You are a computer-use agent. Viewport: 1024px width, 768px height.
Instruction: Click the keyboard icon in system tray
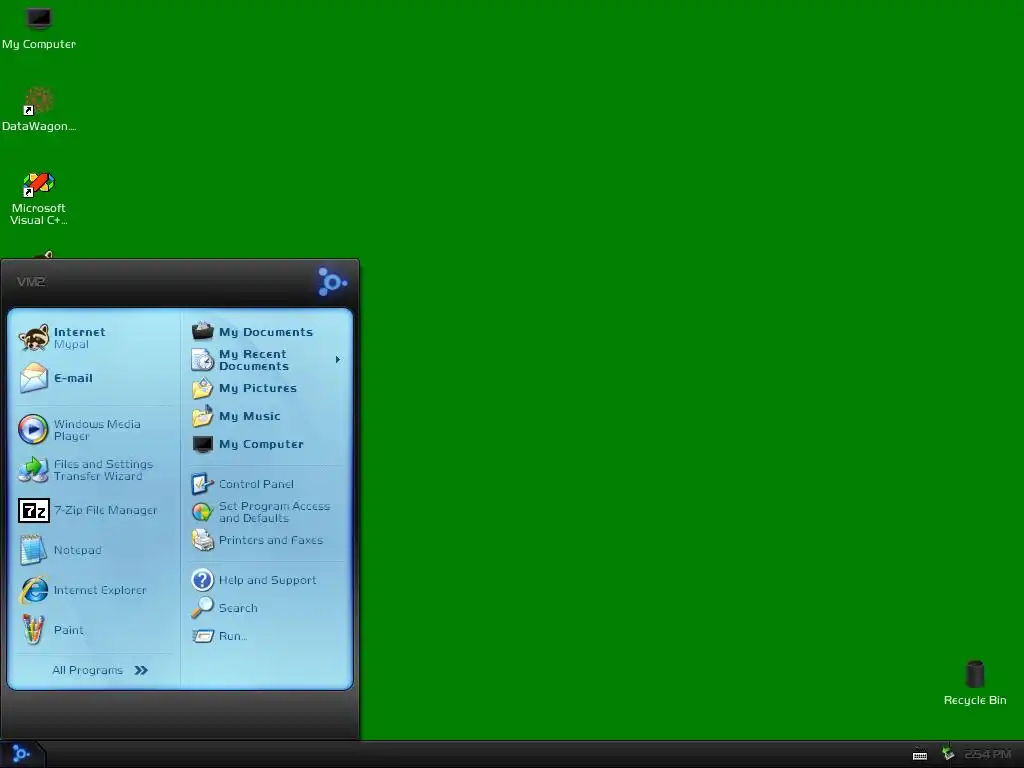tap(920, 756)
